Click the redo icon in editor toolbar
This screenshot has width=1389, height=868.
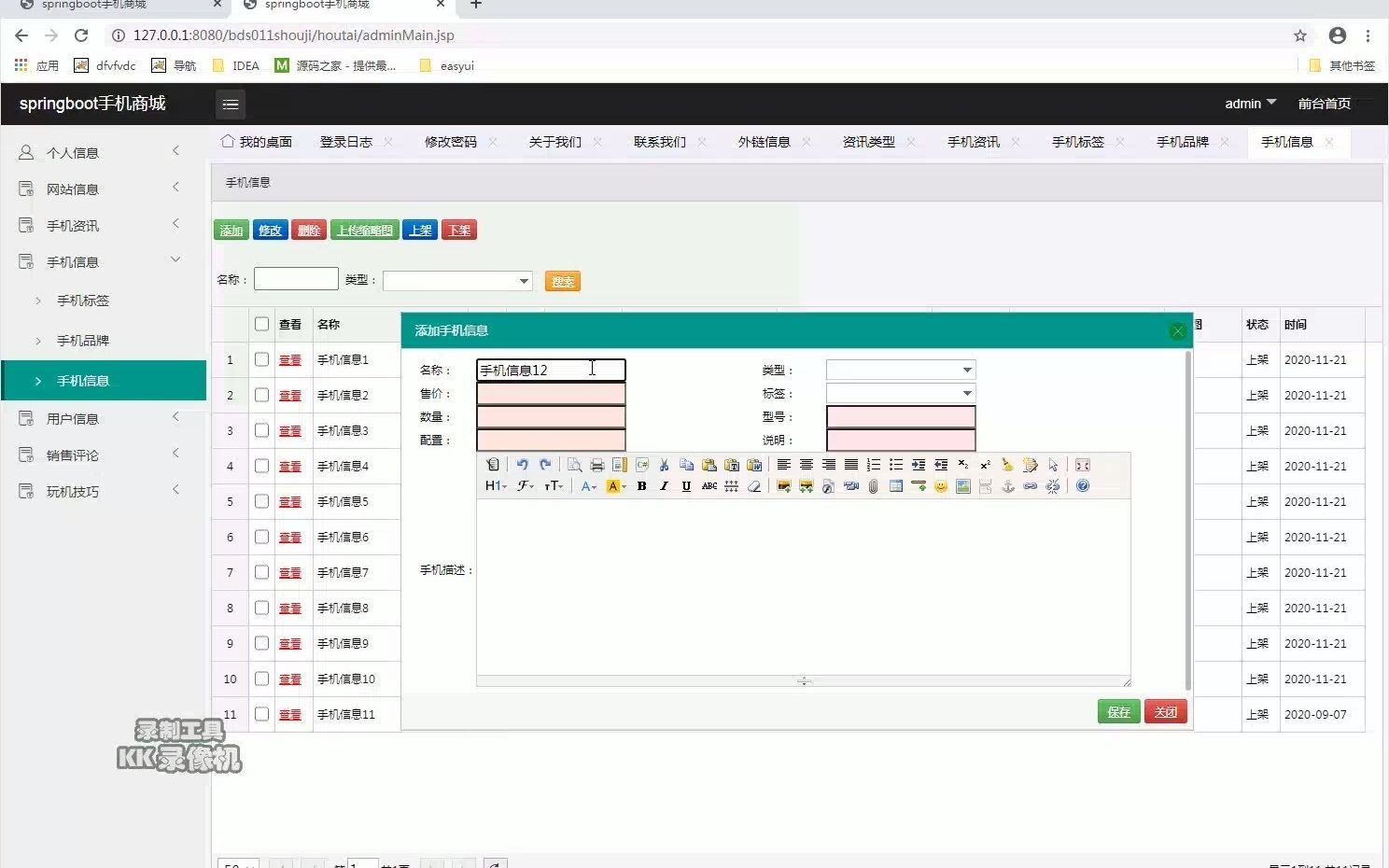[545, 465]
